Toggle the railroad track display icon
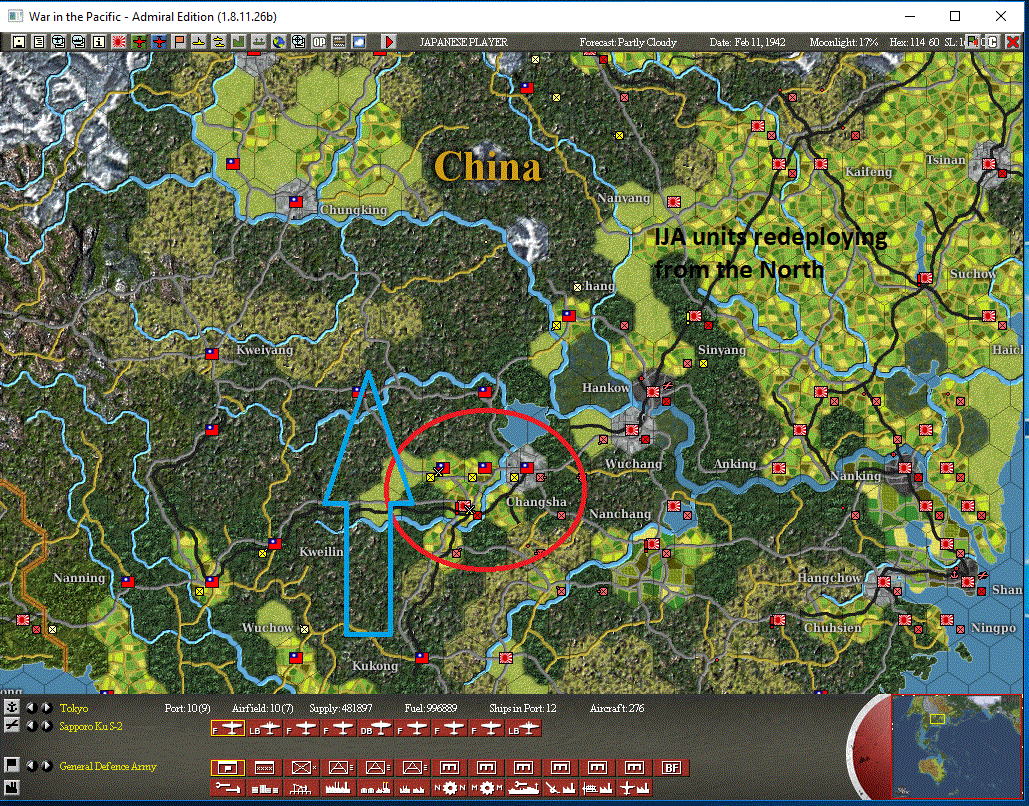1029x806 pixels. 339,42
